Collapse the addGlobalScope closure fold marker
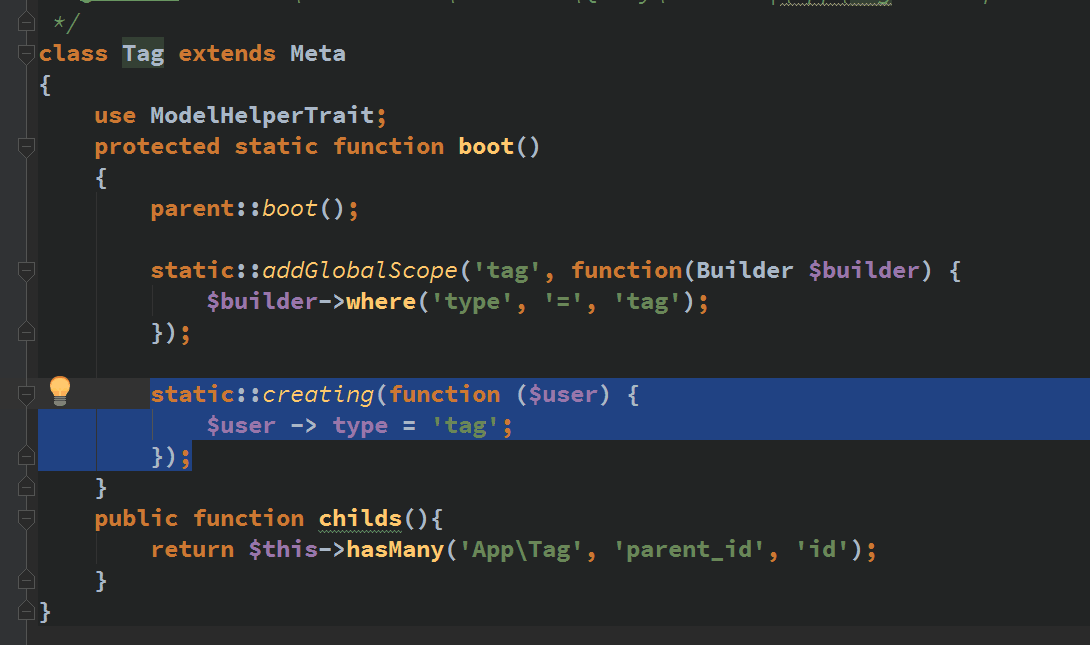1090x645 pixels. (27, 271)
